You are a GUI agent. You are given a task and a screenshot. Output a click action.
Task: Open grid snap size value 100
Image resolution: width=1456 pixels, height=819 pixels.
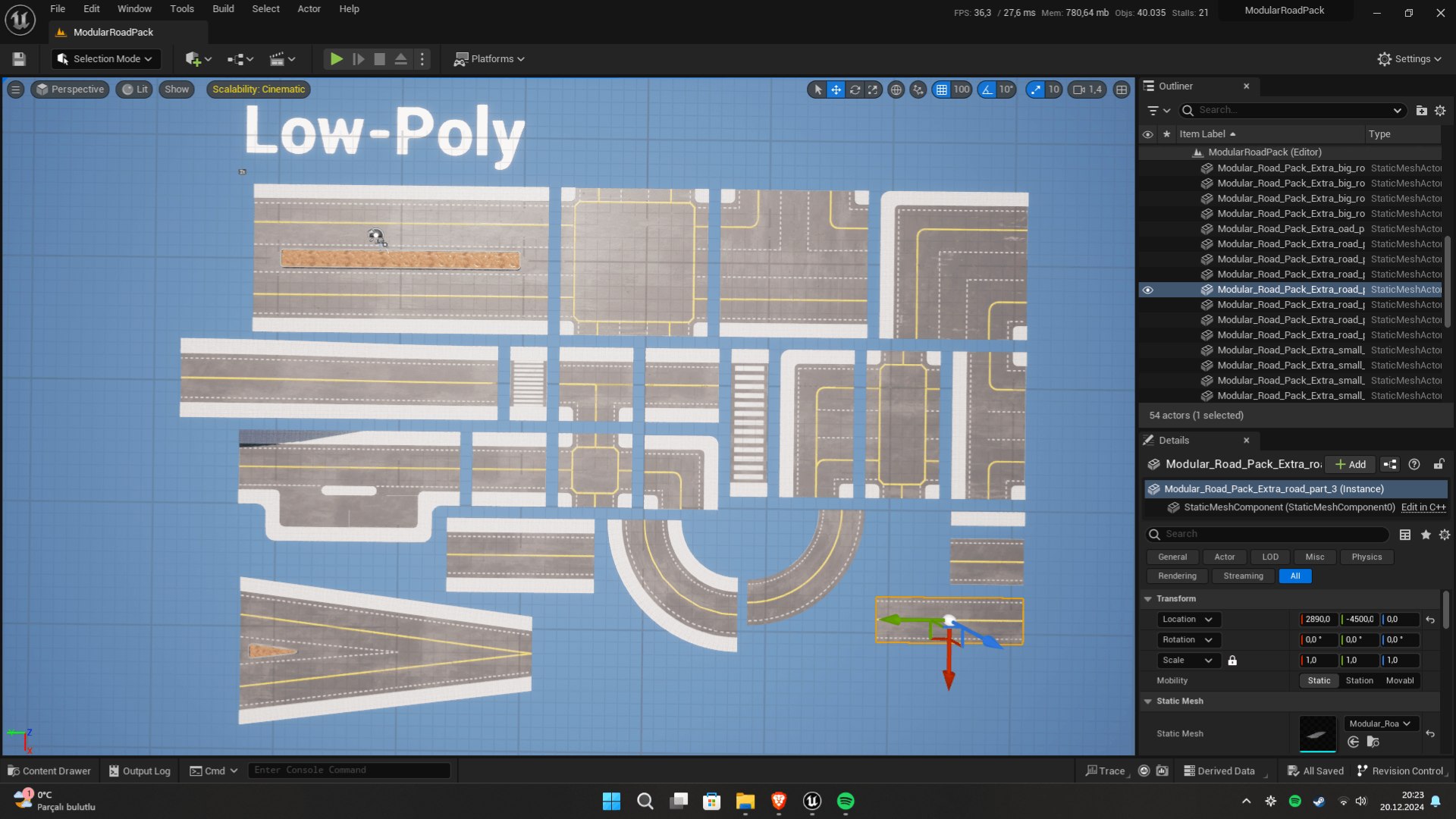[962, 89]
